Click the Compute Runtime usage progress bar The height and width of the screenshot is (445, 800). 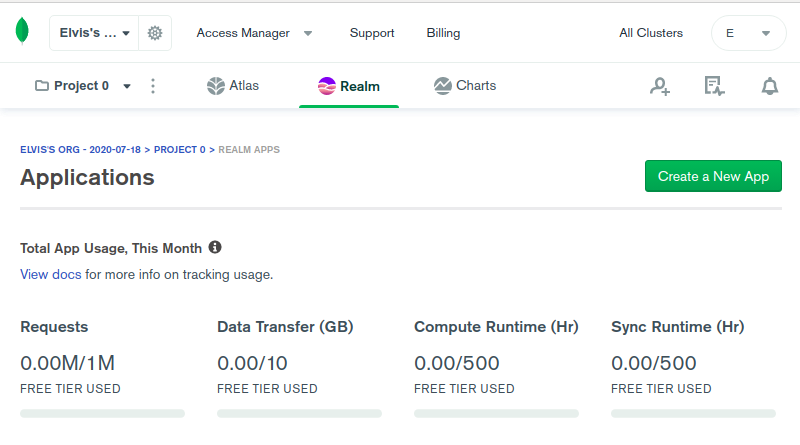(496, 413)
